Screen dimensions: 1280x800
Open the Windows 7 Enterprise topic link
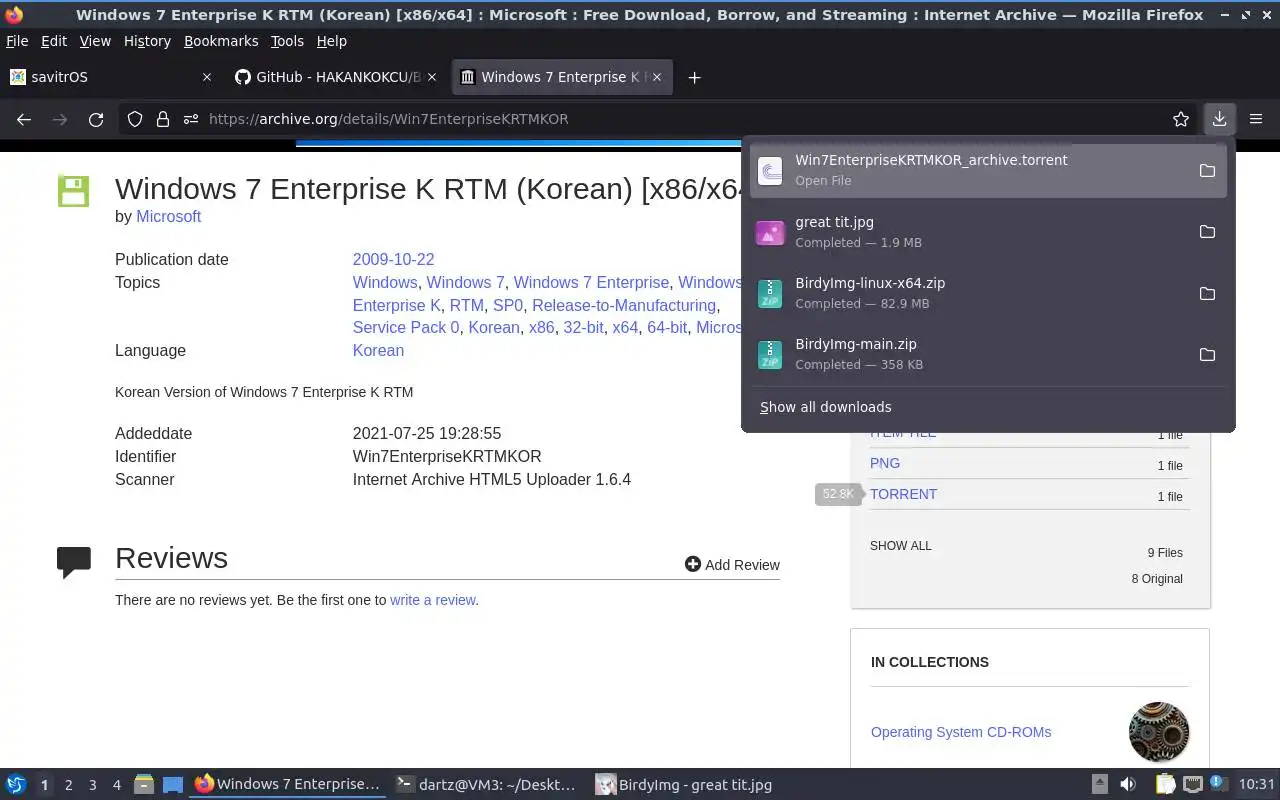[x=591, y=283]
